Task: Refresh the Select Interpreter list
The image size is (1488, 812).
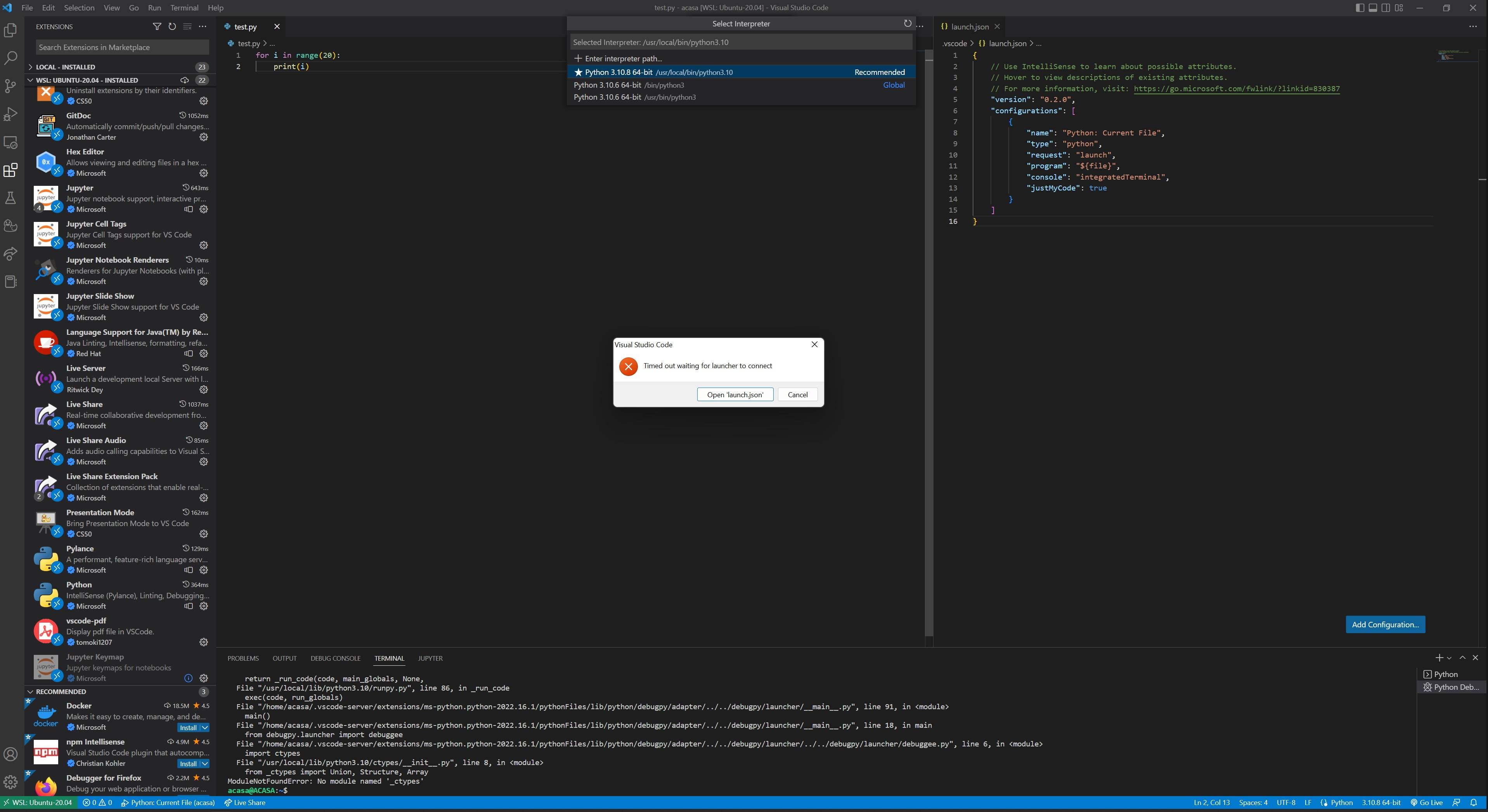Action: point(908,23)
